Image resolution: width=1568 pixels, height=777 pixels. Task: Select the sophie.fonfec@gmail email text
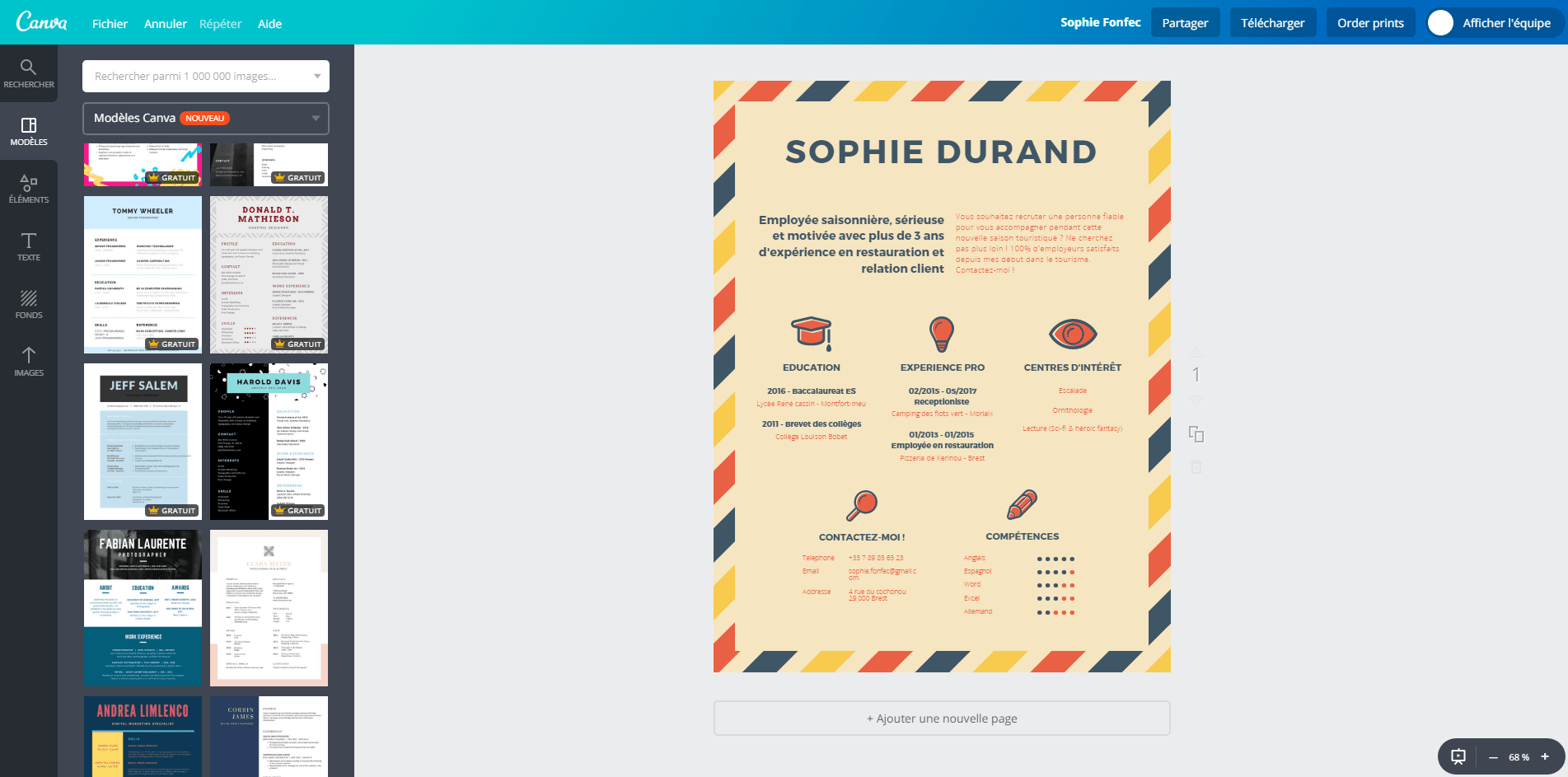click(882, 573)
